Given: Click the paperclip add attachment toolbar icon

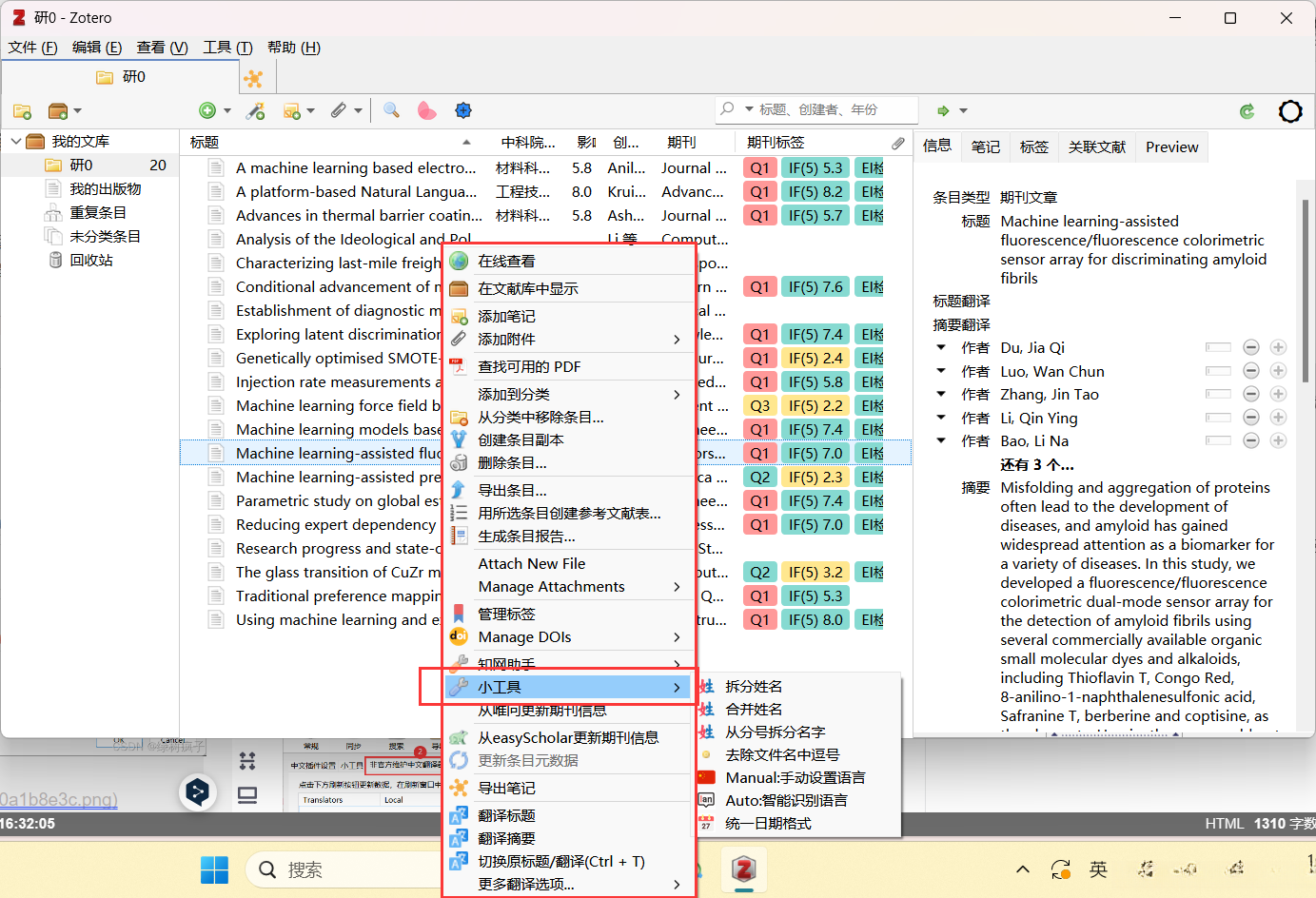Looking at the screenshot, I should click(x=339, y=111).
